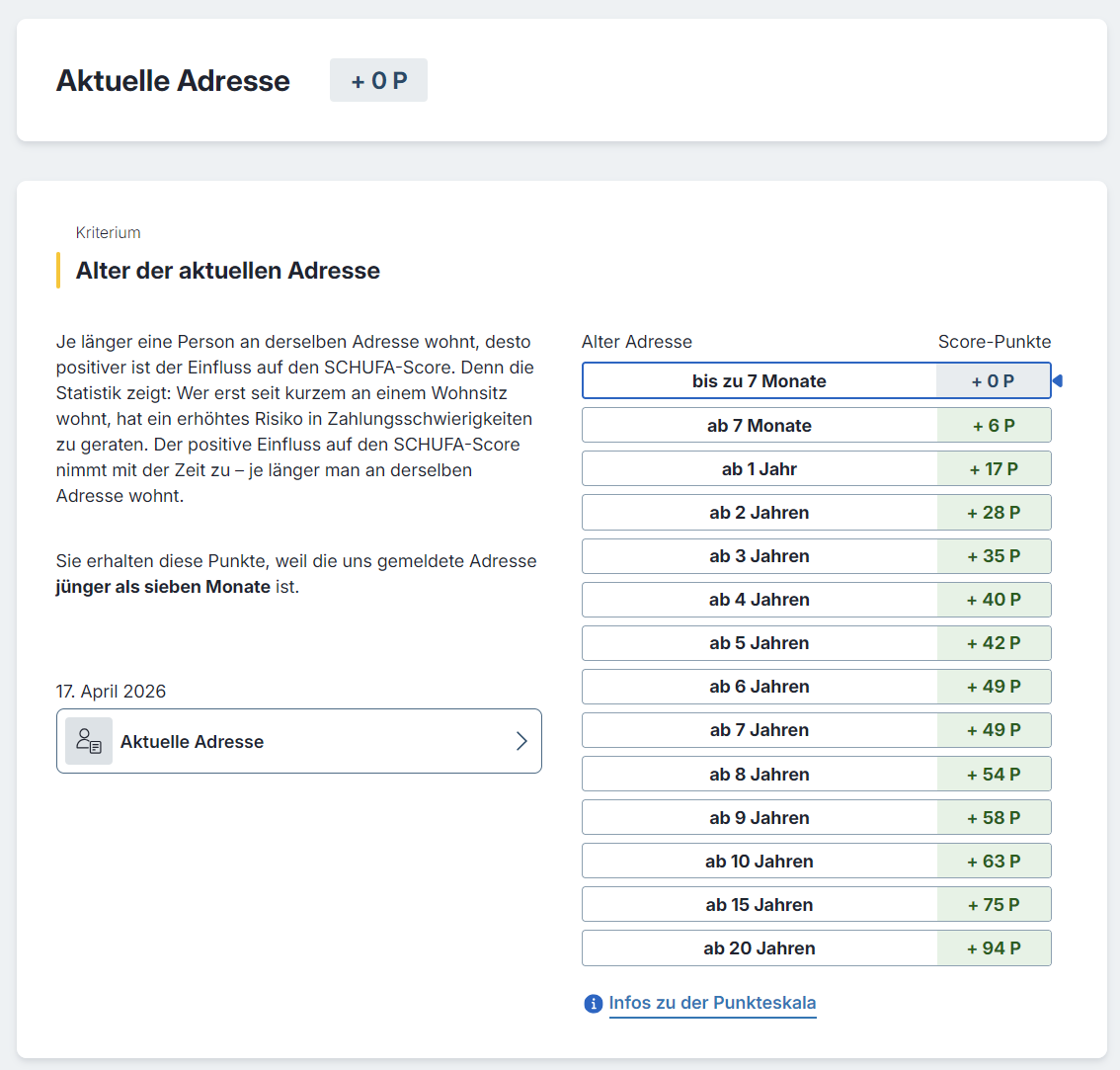Click the + 0 P badge in header
Viewport: 1120px width, 1070px height.
(x=378, y=80)
